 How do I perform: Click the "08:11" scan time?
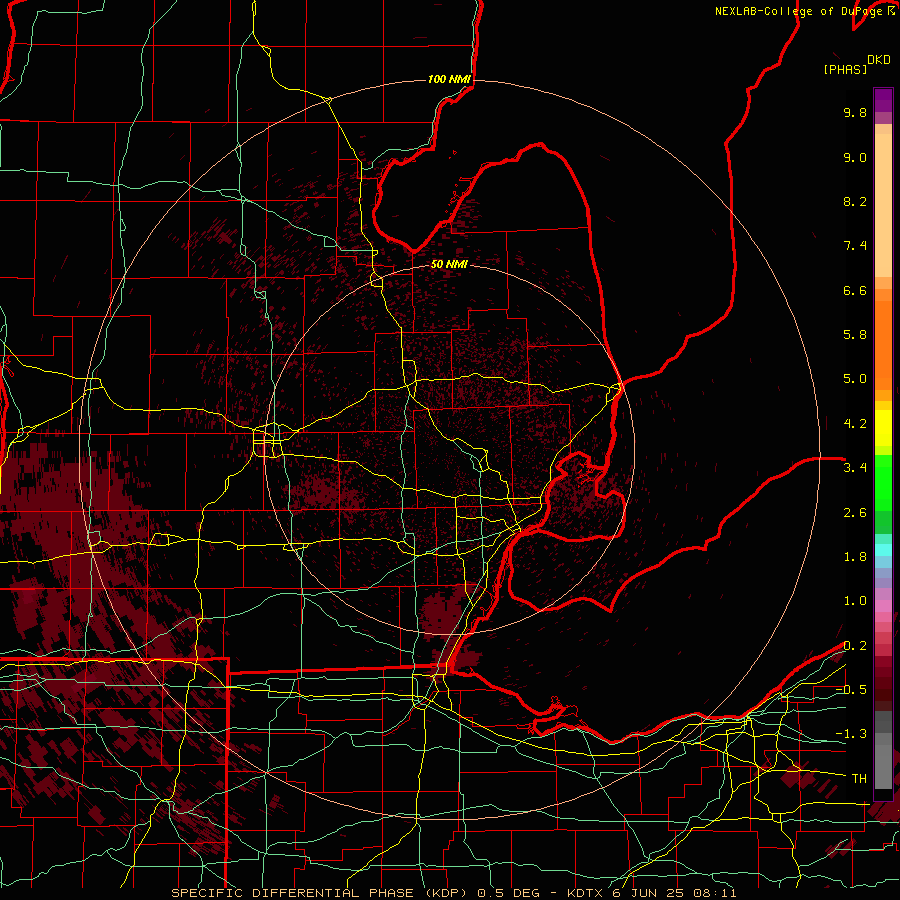coord(715,893)
